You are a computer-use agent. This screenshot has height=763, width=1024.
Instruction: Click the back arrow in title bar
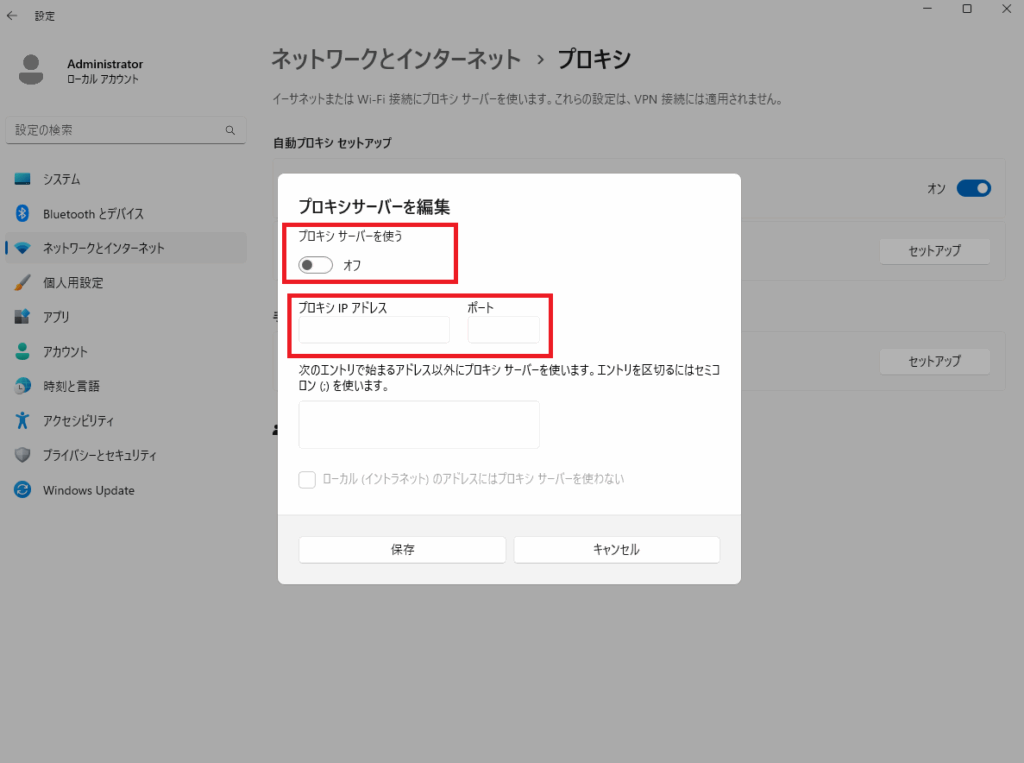(12, 15)
